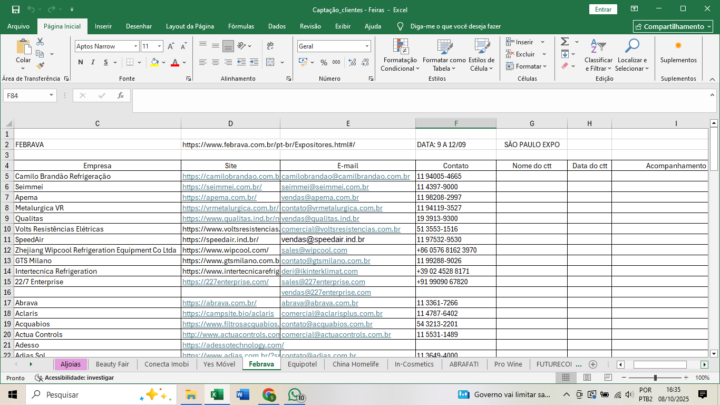
Task: Open the seimmei.com.br site link
Action: 221,187
